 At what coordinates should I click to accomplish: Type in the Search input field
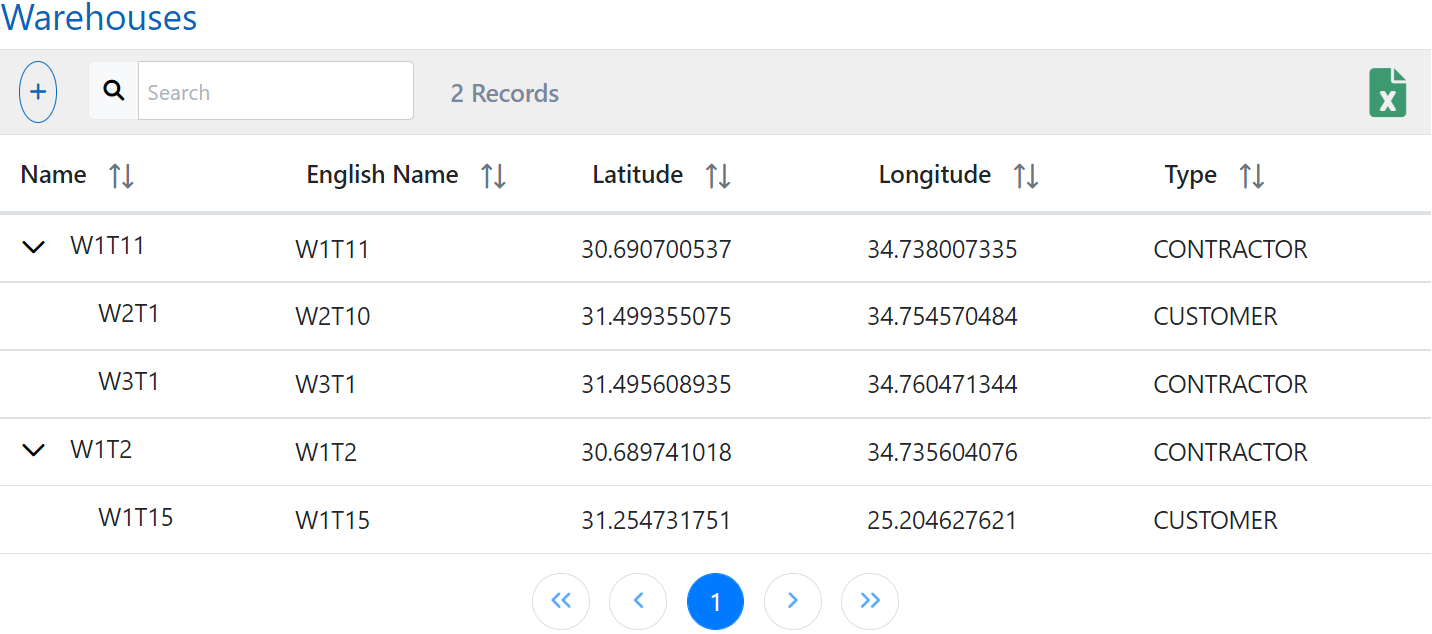pos(275,92)
